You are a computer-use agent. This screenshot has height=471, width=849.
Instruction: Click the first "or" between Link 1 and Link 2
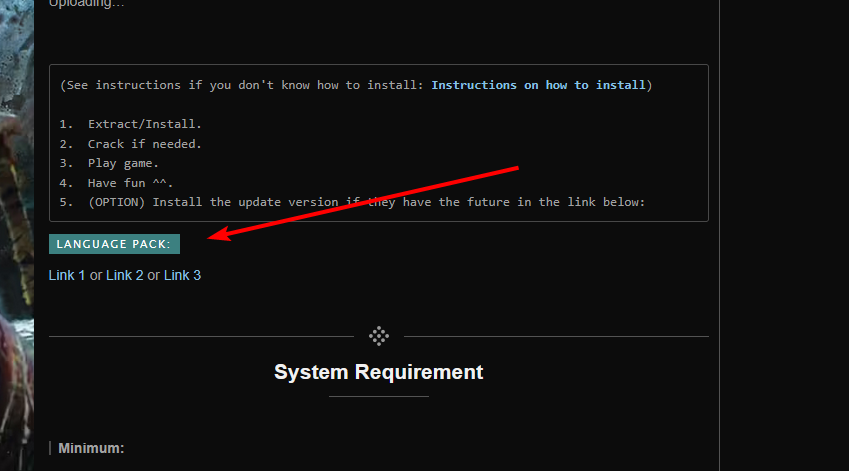tap(96, 275)
